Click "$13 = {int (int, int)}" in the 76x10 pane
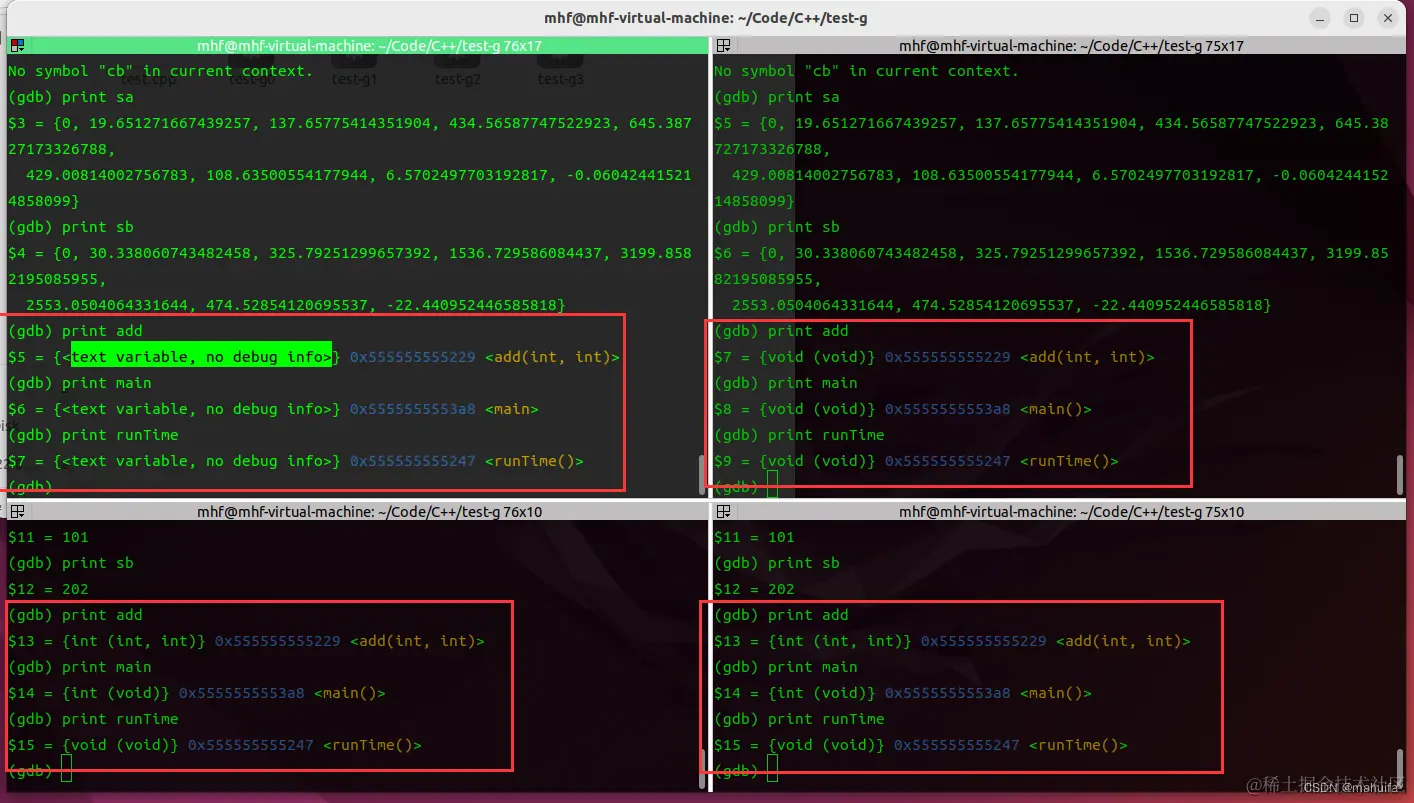 [x=107, y=641]
